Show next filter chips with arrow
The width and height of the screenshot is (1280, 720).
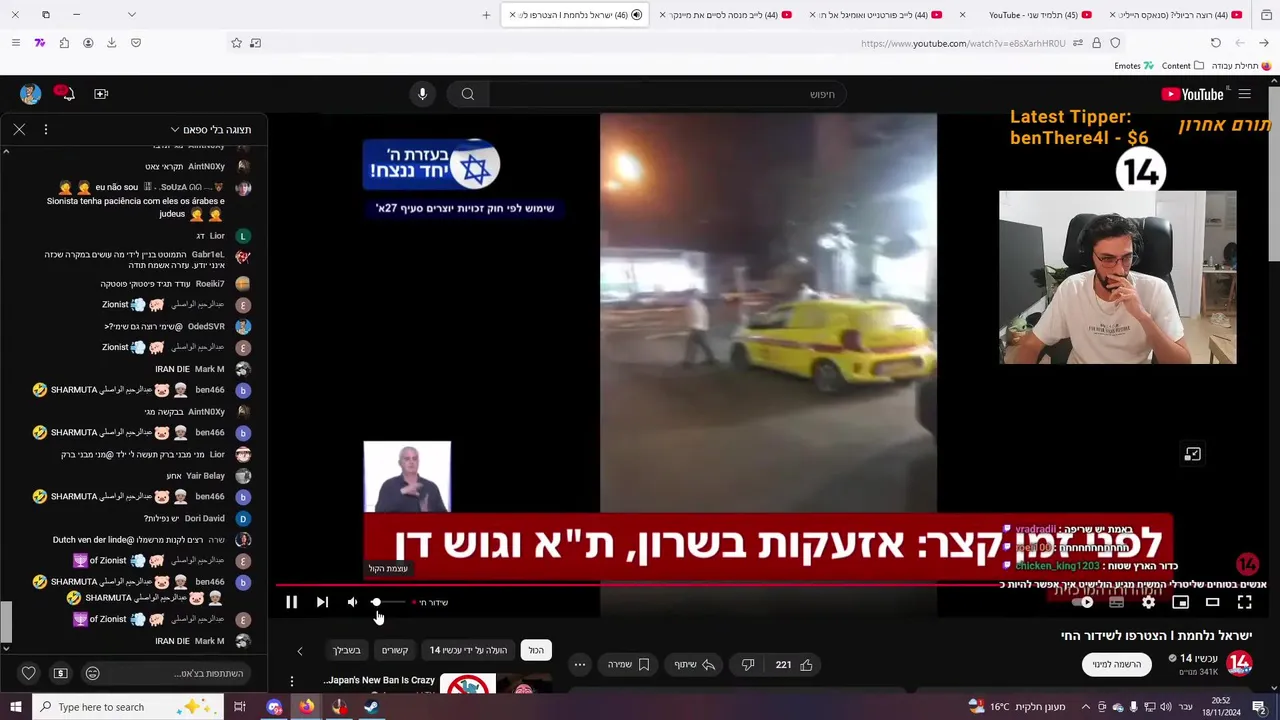coord(299,651)
